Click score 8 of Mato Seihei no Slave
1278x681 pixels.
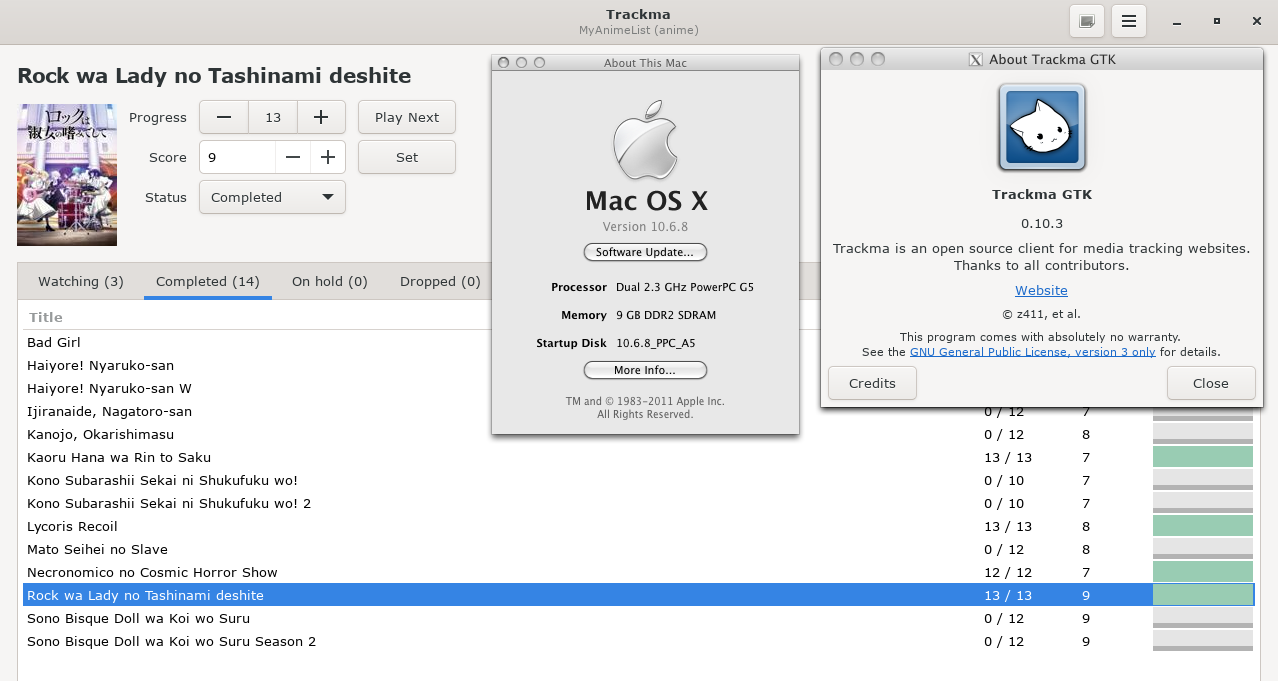(1086, 549)
